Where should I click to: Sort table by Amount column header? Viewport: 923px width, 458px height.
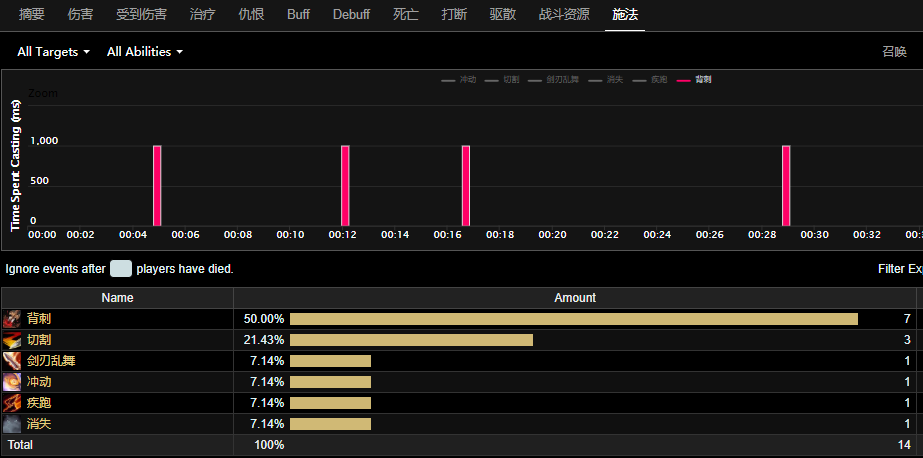574,298
